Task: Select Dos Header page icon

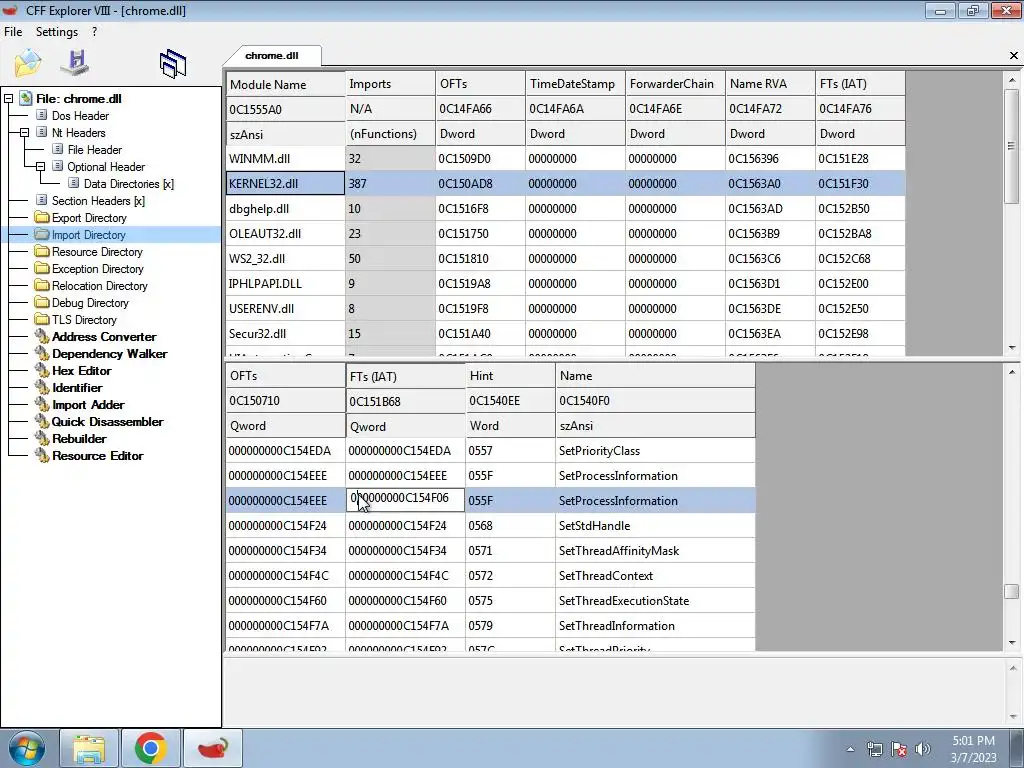Action: 42,115
